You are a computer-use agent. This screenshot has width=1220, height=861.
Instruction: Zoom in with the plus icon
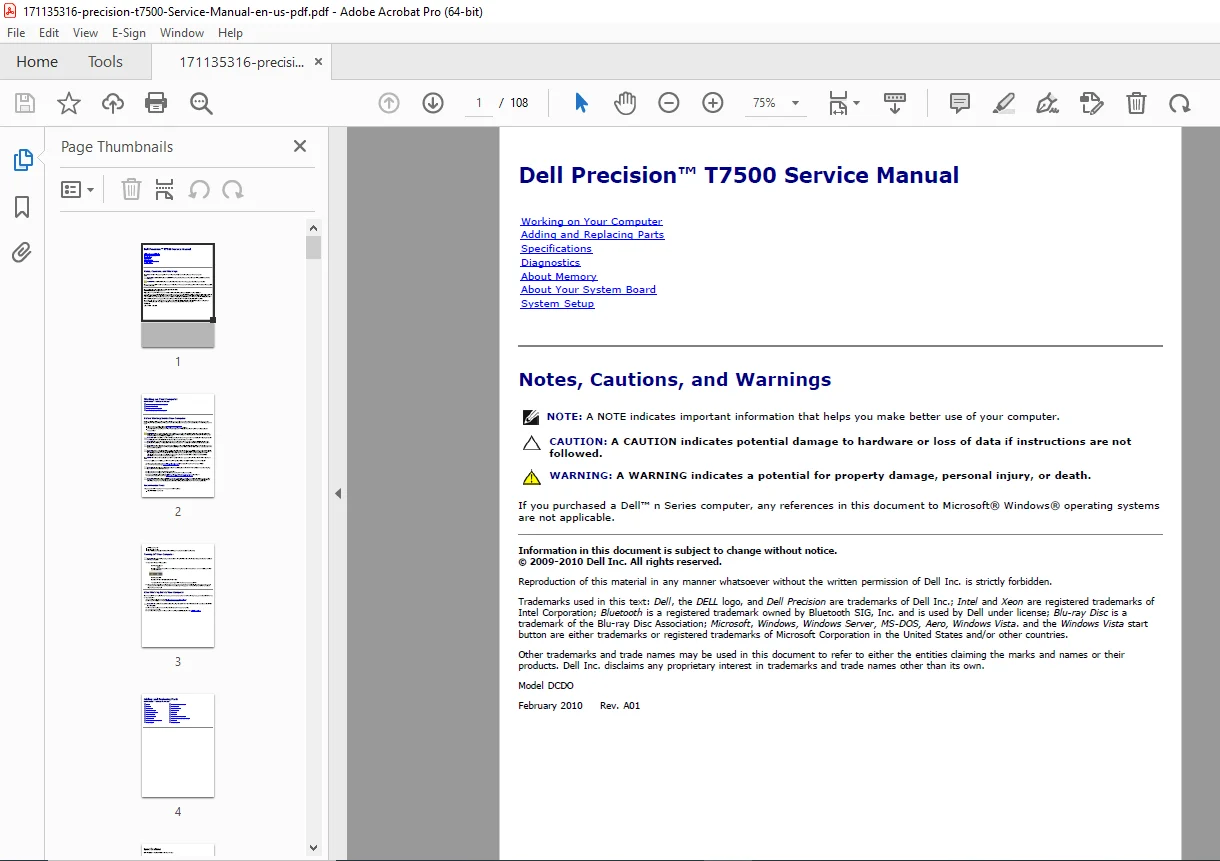pos(713,103)
